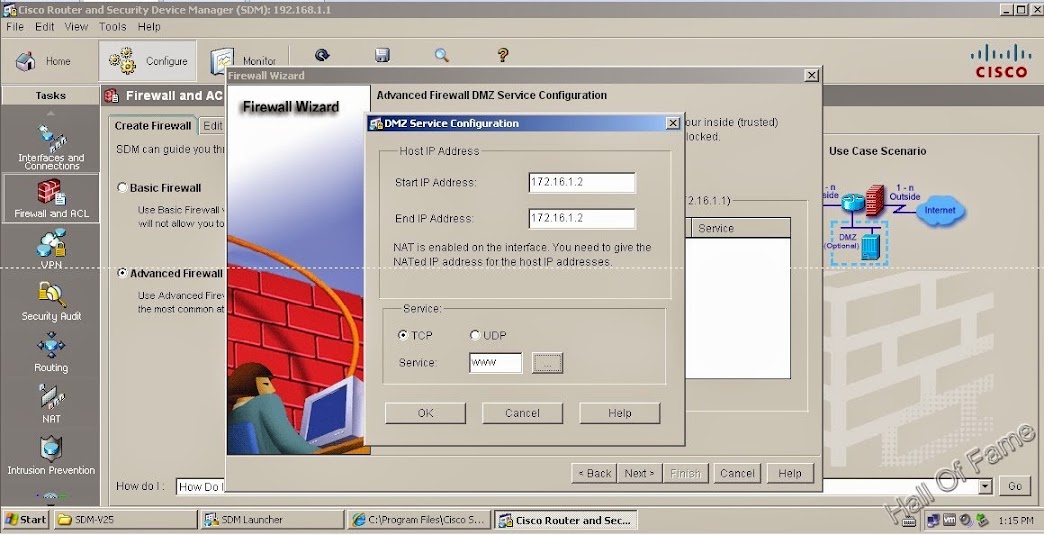Click the DMZ server in Use Case diagram
Viewport: 1044px width, 535px height.
[870, 245]
